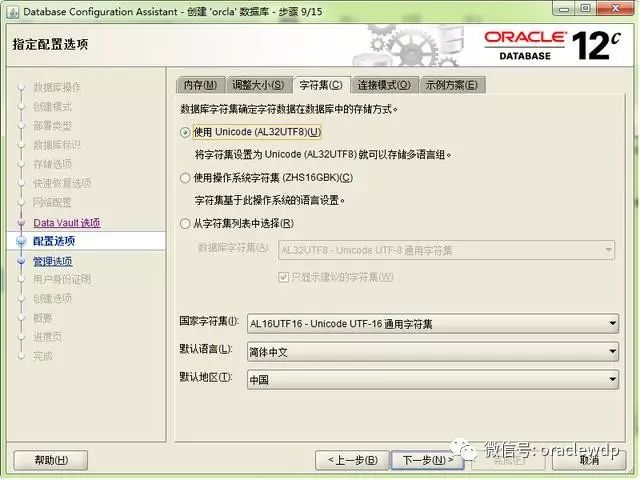640x480 pixels.
Task: Click the 数据库操作 step
Action: [x=57, y=87]
